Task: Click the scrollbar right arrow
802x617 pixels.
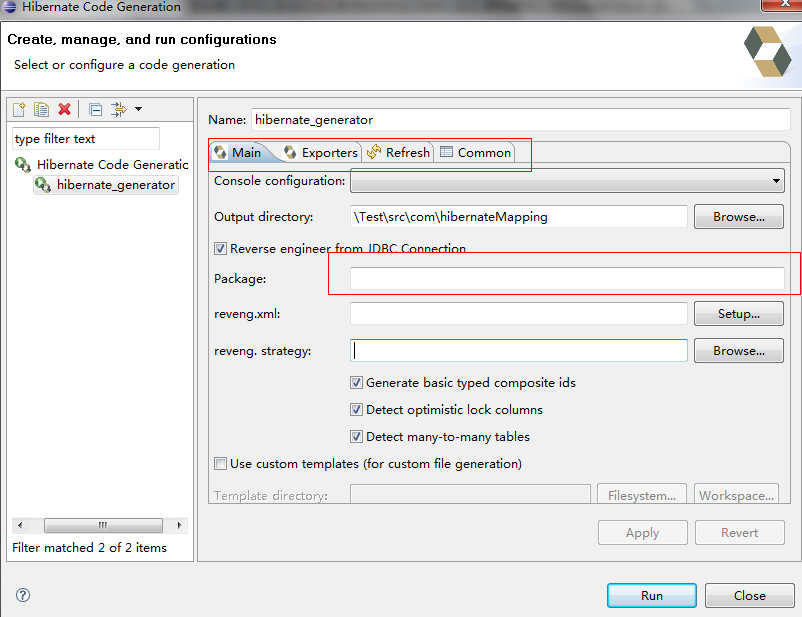Action: [x=180, y=525]
